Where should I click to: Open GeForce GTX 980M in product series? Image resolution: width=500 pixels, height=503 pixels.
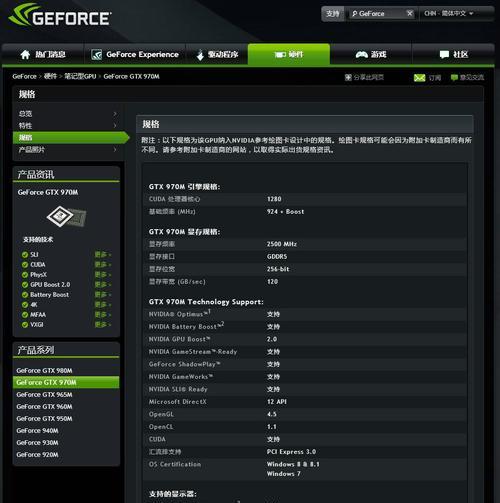(44, 371)
